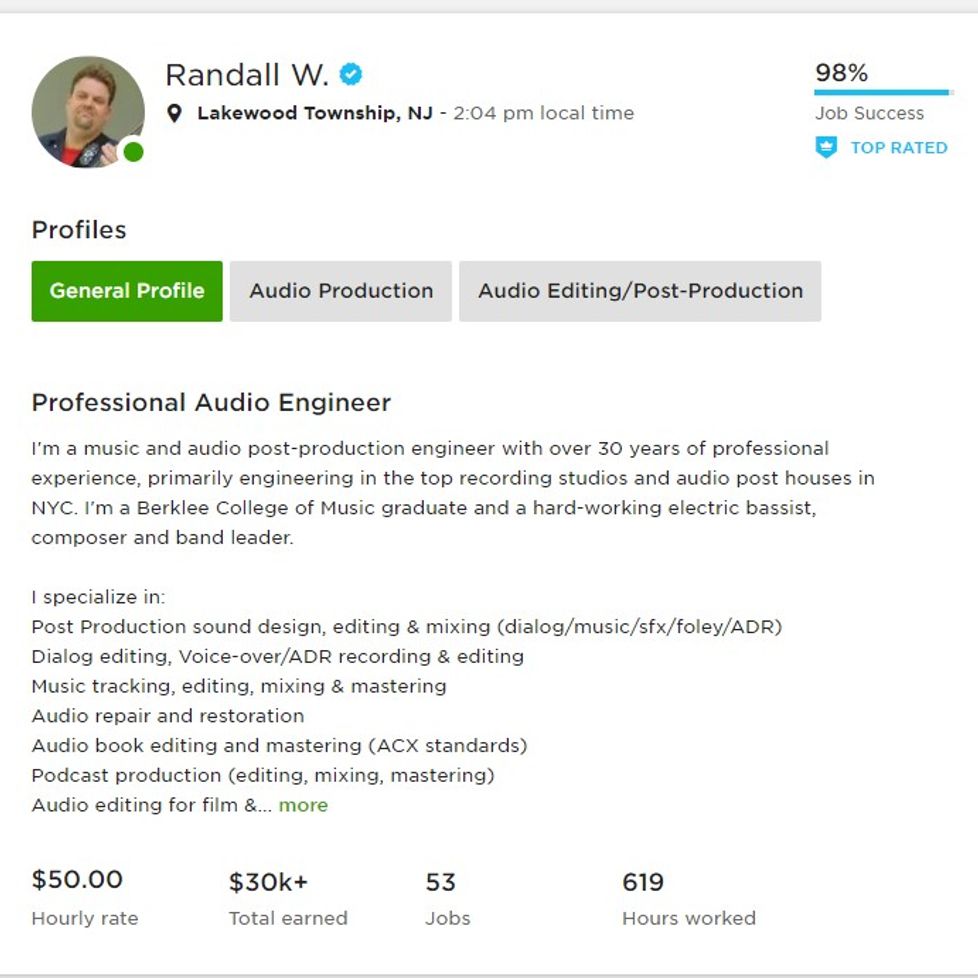Screen dimensions: 978x978
Task: Click the Top Rated shield icon
Action: [x=826, y=148]
